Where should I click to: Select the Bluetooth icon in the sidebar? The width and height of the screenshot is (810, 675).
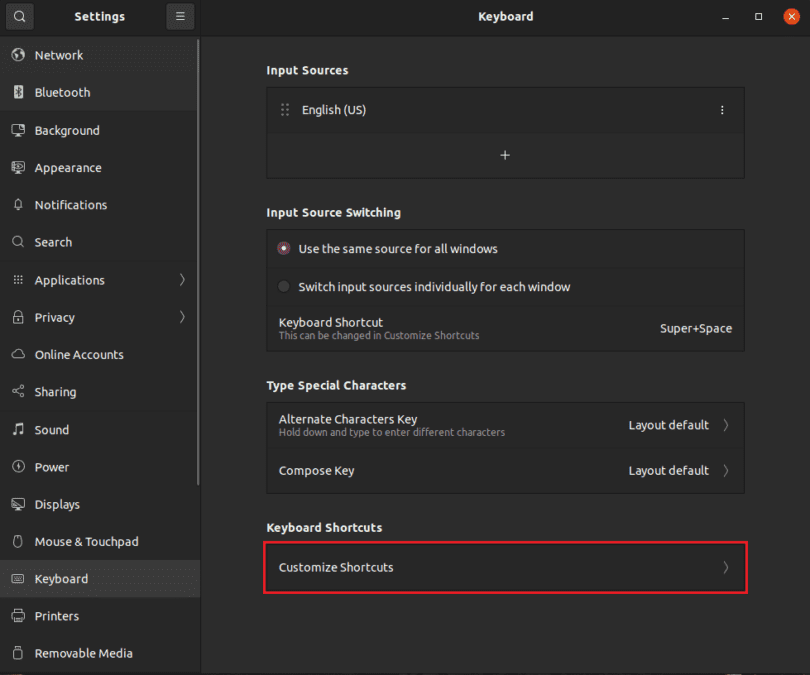click(18, 92)
